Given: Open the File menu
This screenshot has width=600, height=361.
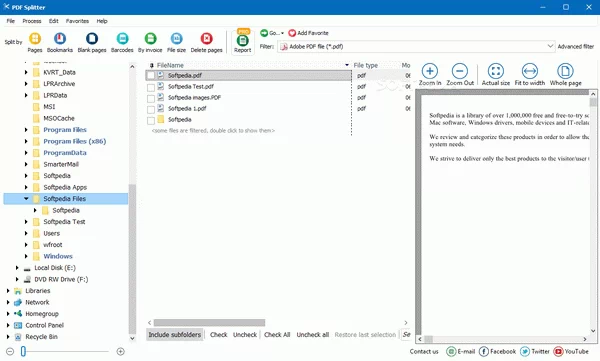Looking at the screenshot, I should pos(11,21).
